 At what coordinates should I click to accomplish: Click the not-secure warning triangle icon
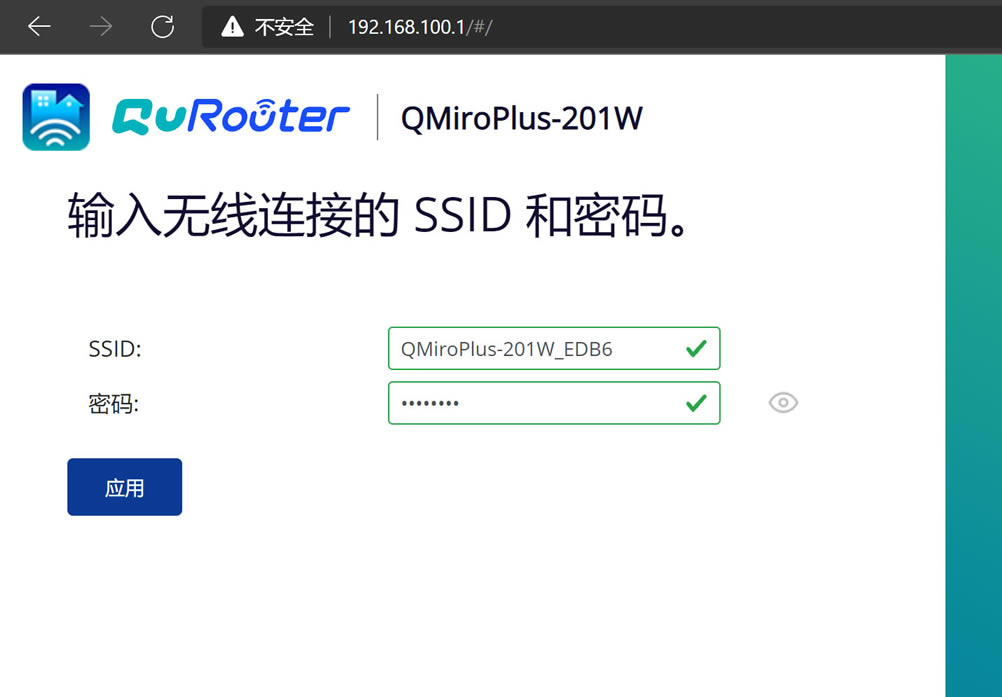[232, 27]
